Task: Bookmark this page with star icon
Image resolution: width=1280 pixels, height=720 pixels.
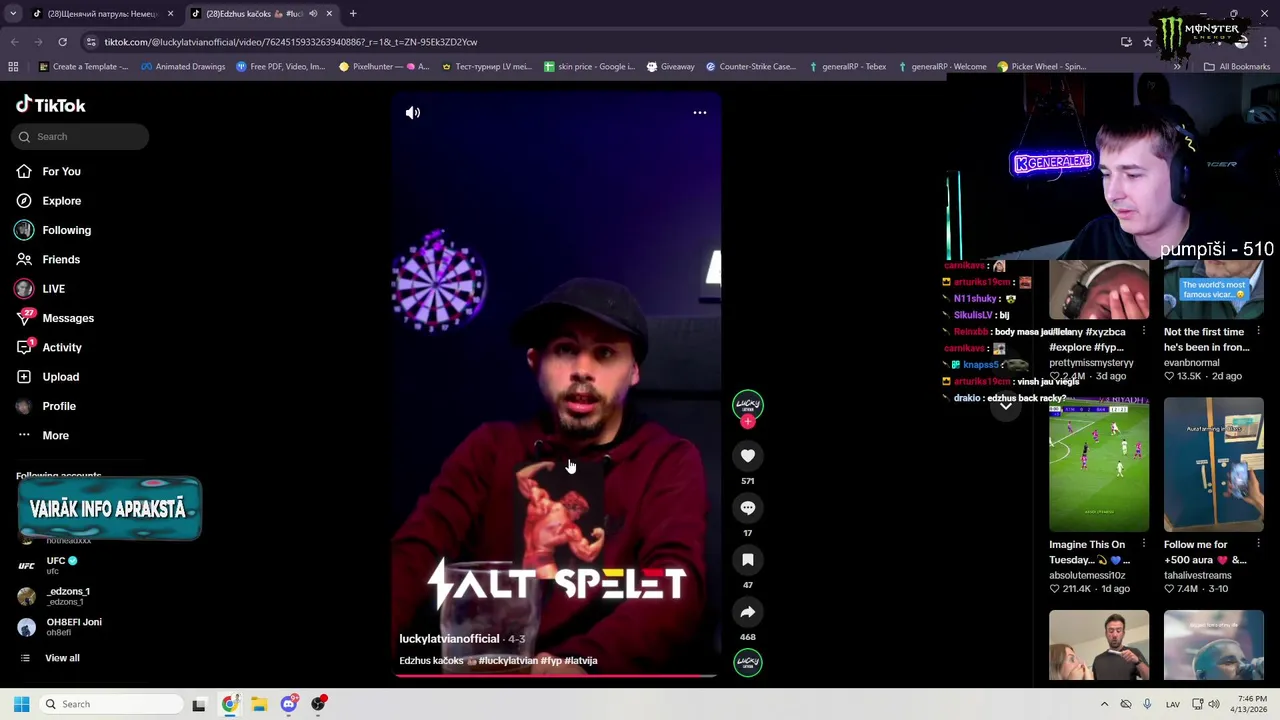Action: tap(1147, 42)
